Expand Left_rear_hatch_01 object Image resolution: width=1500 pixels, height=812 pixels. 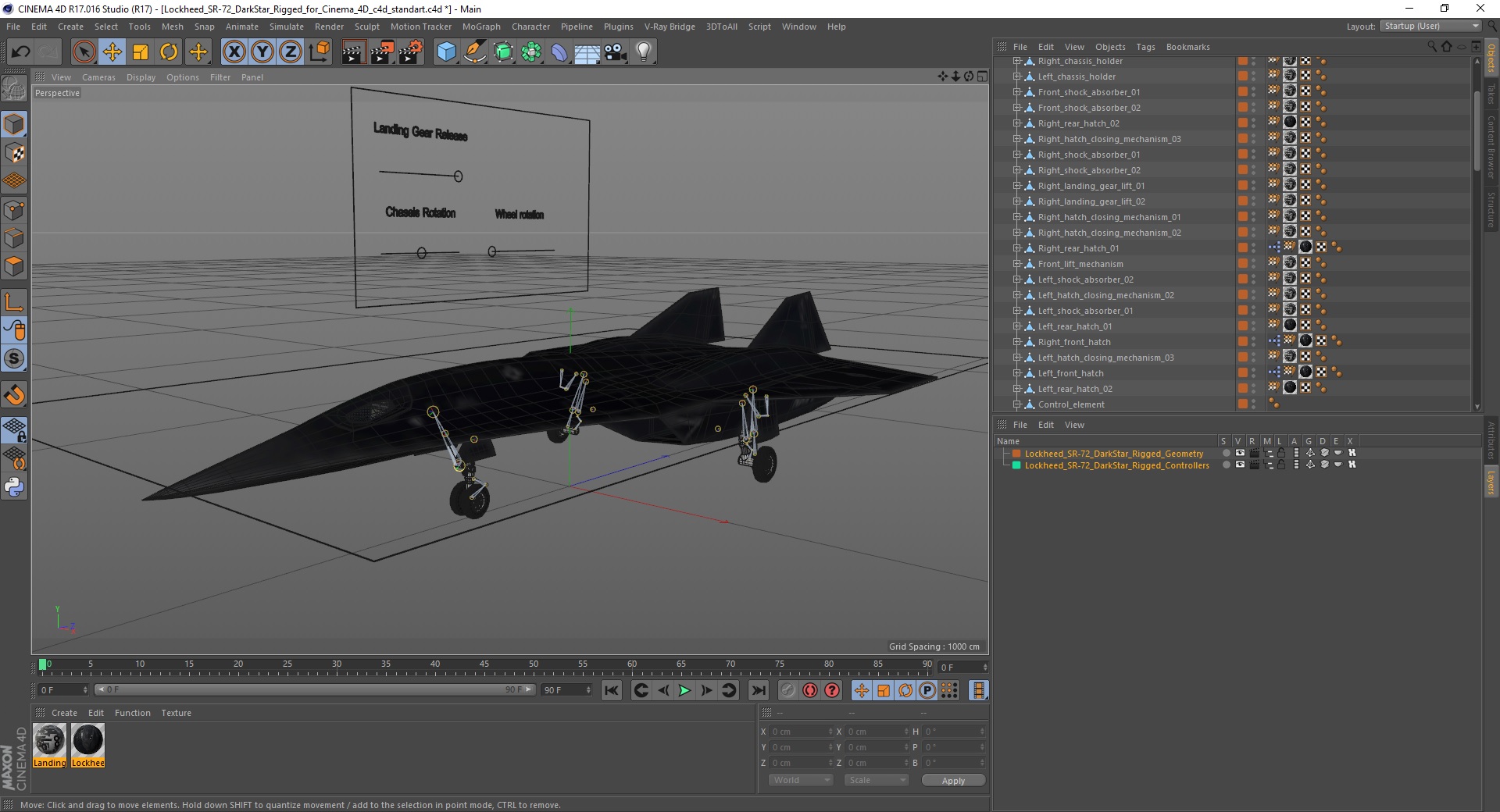(x=1017, y=326)
